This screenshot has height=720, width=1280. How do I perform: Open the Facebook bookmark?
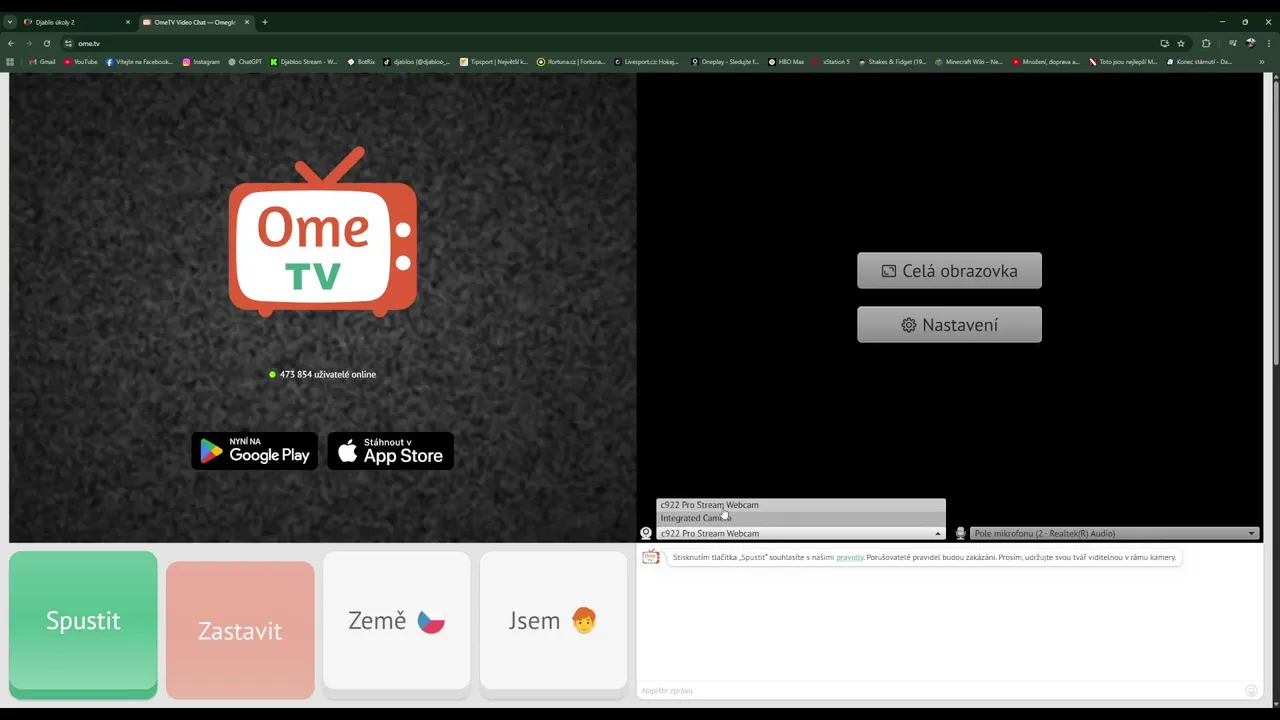tap(139, 62)
